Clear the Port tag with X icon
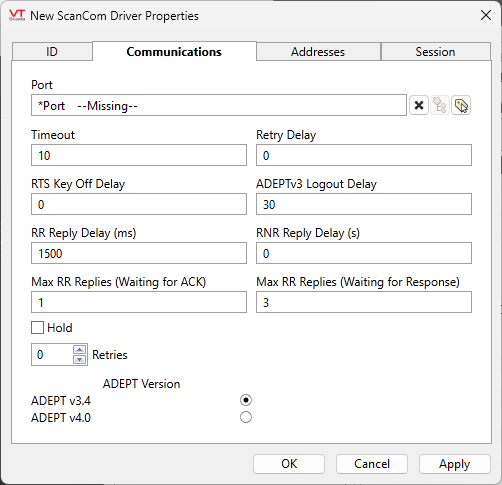Image resolution: width=502 pixels, height=485 pixels. click(419, 105)
